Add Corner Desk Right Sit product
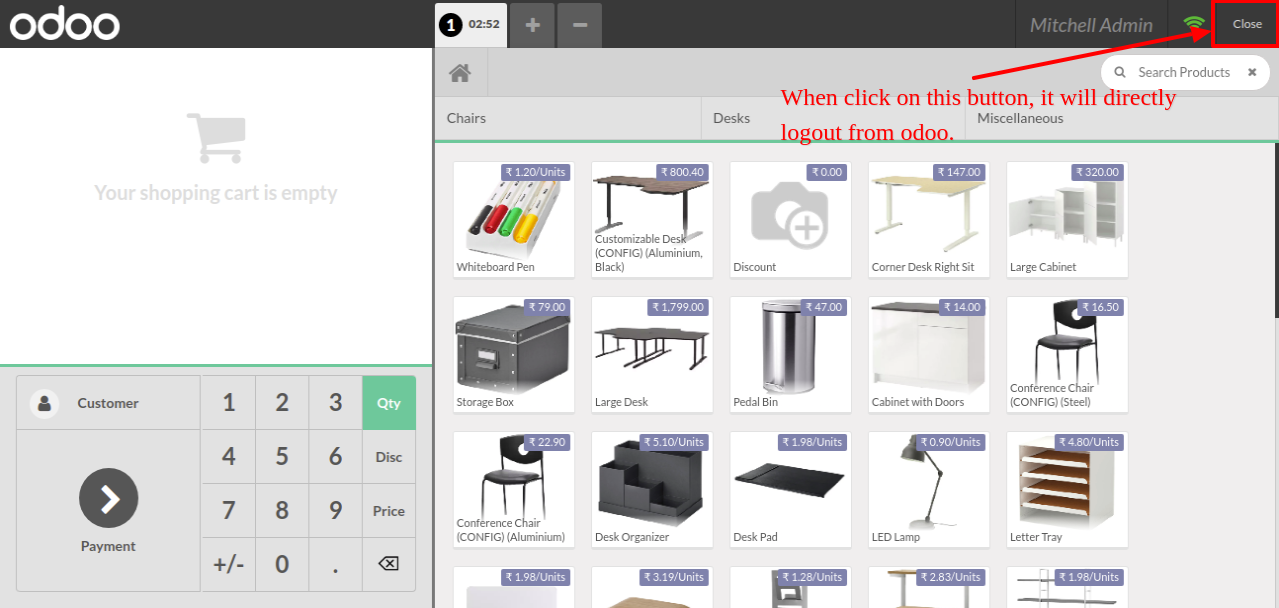The height and width of the screenshot is (608, 1279). click(929, 219)
